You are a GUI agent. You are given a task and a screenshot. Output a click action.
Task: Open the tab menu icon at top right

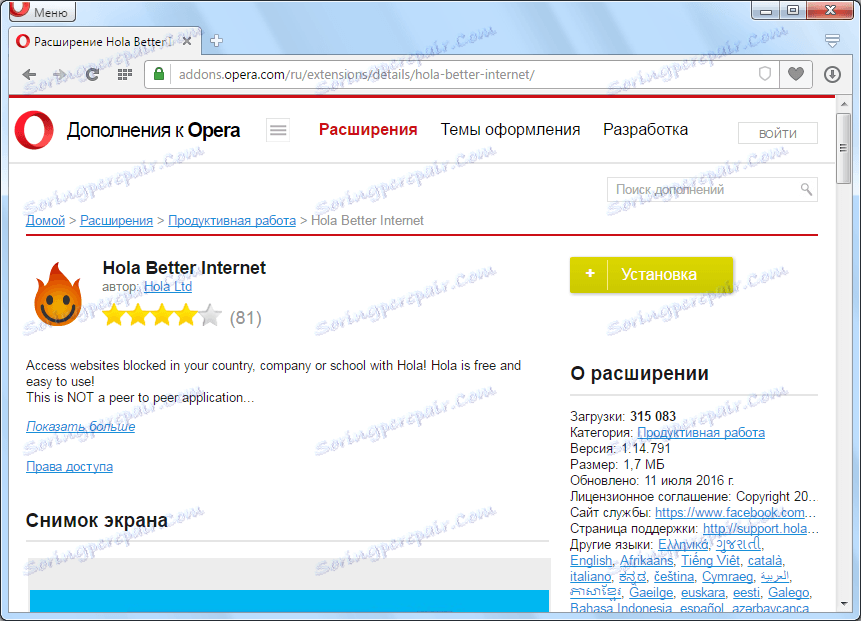(x=832, y=41)
